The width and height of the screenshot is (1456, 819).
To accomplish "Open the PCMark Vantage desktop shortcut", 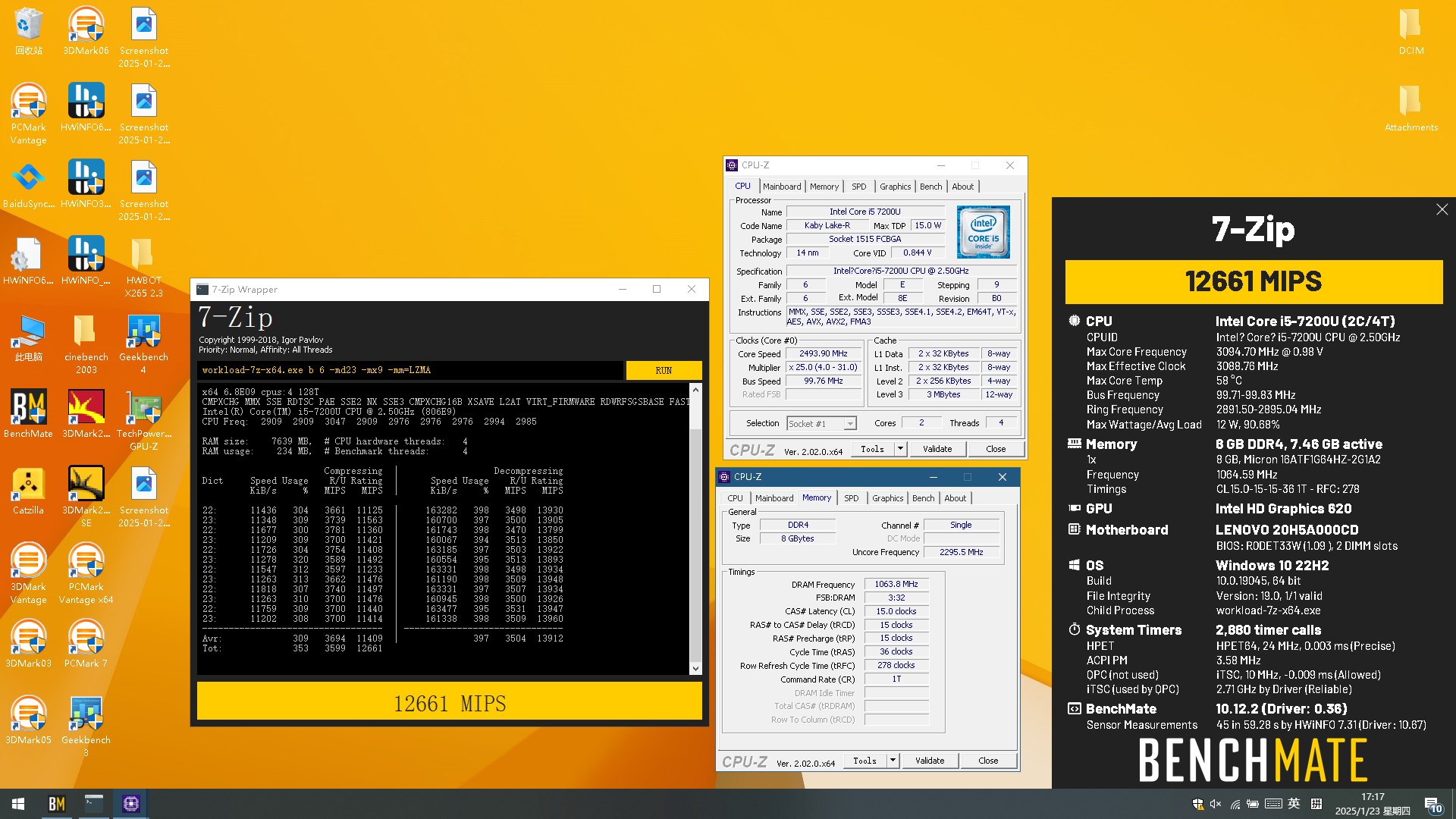I will pos(28,114).
